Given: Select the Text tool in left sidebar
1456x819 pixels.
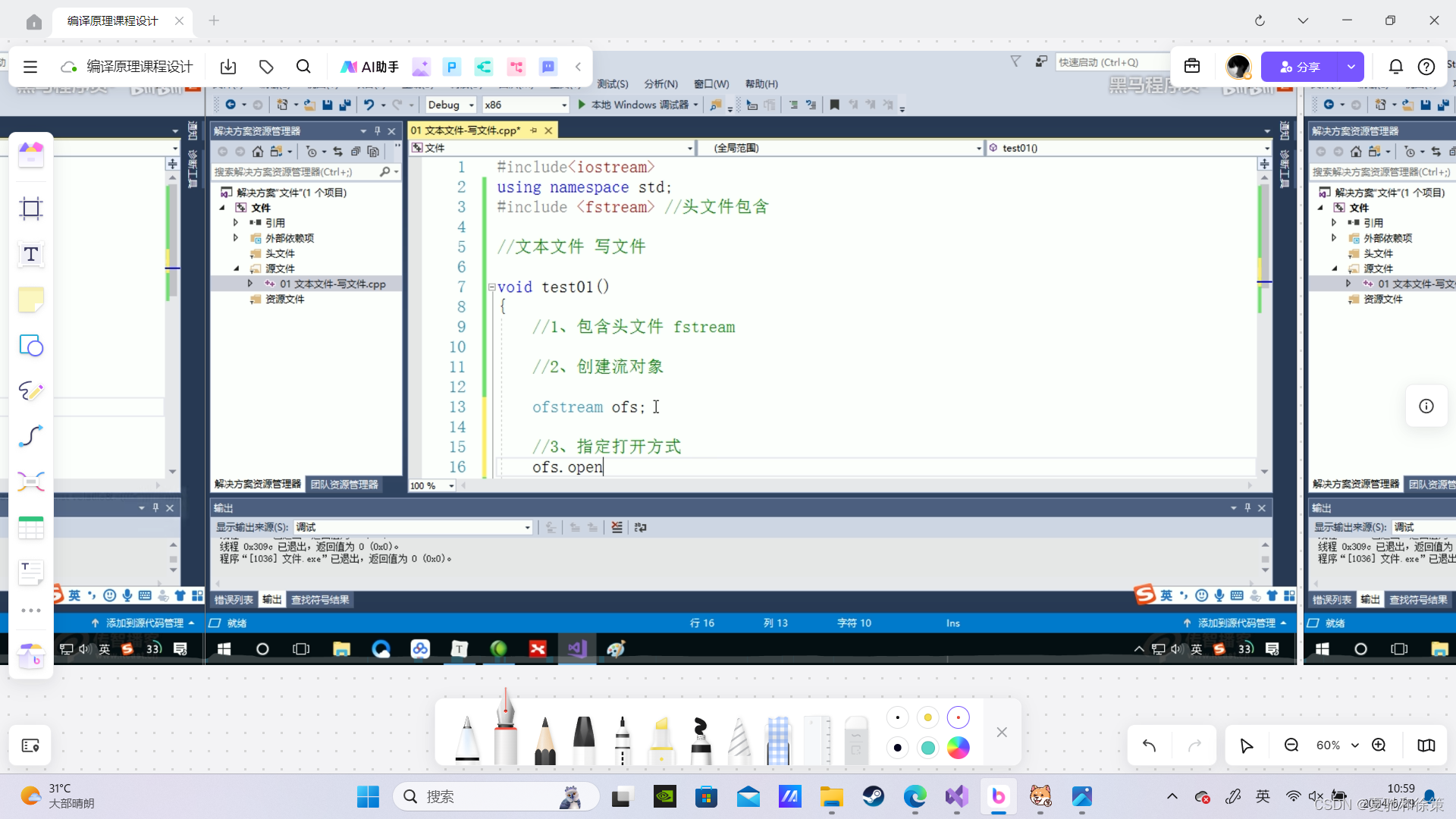Looking at the screenshot, I should [x=31, y=255].
